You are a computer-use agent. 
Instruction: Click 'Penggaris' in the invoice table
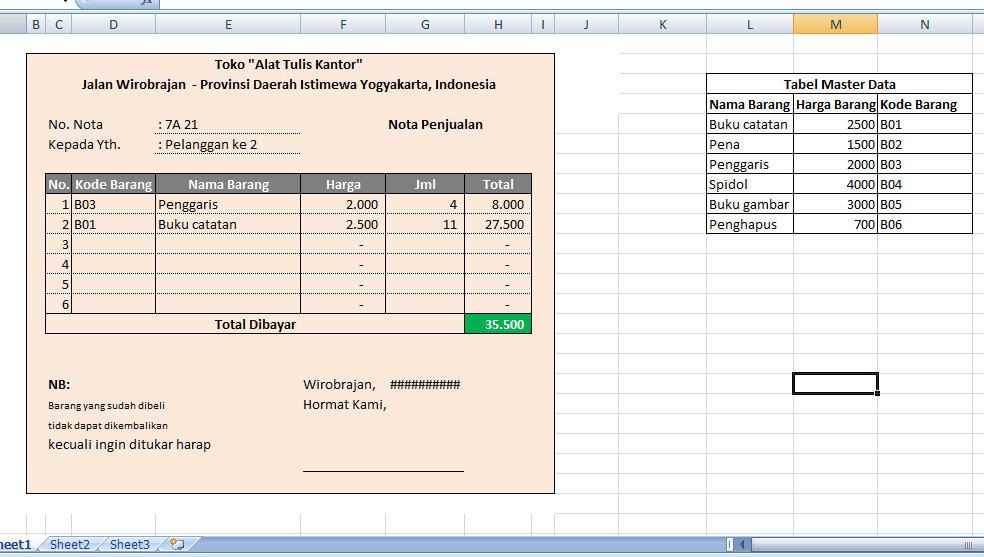(x=228, y=204)
